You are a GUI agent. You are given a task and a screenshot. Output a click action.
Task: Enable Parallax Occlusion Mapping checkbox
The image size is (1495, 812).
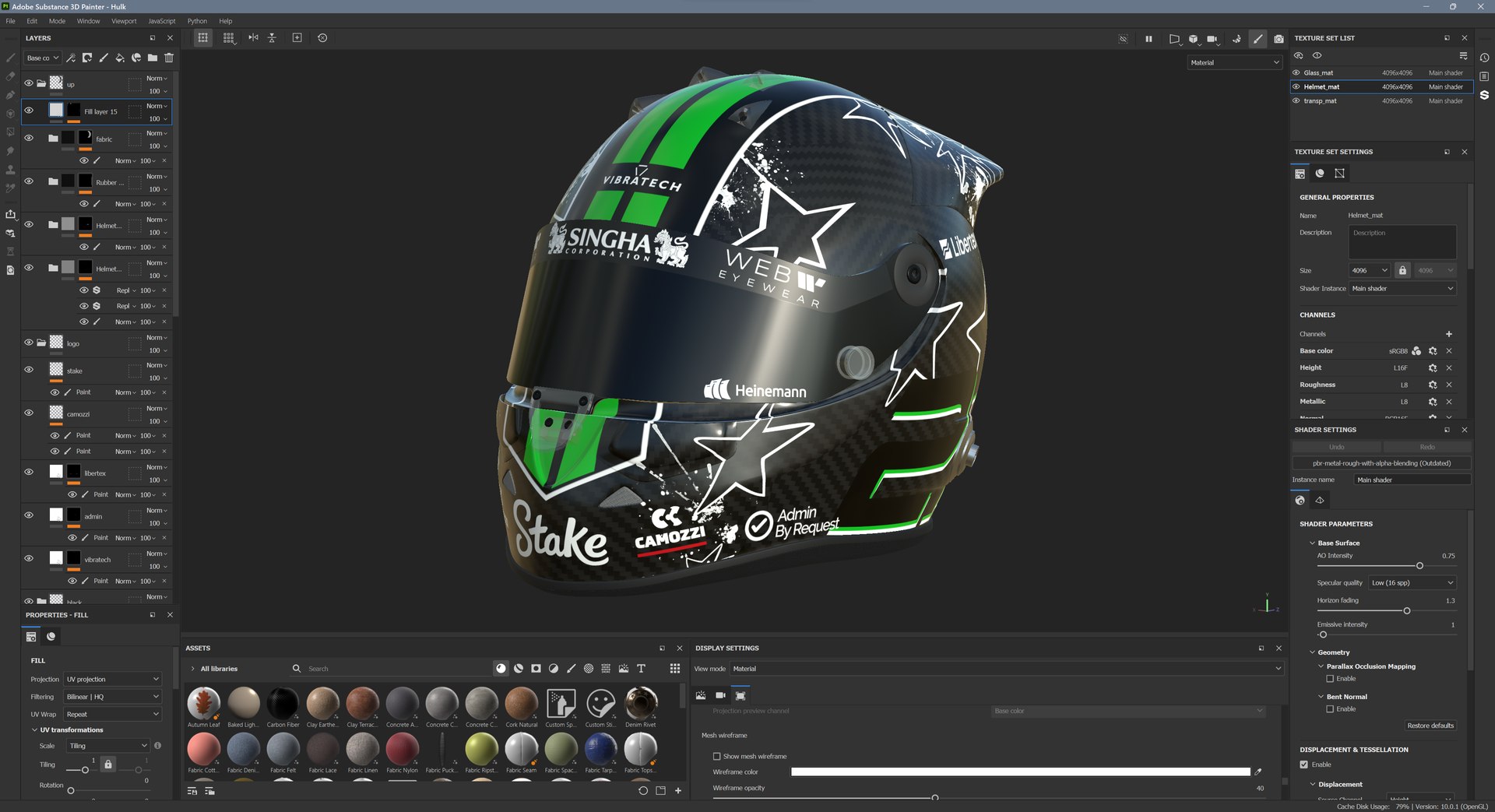[x=1330, y=679]
